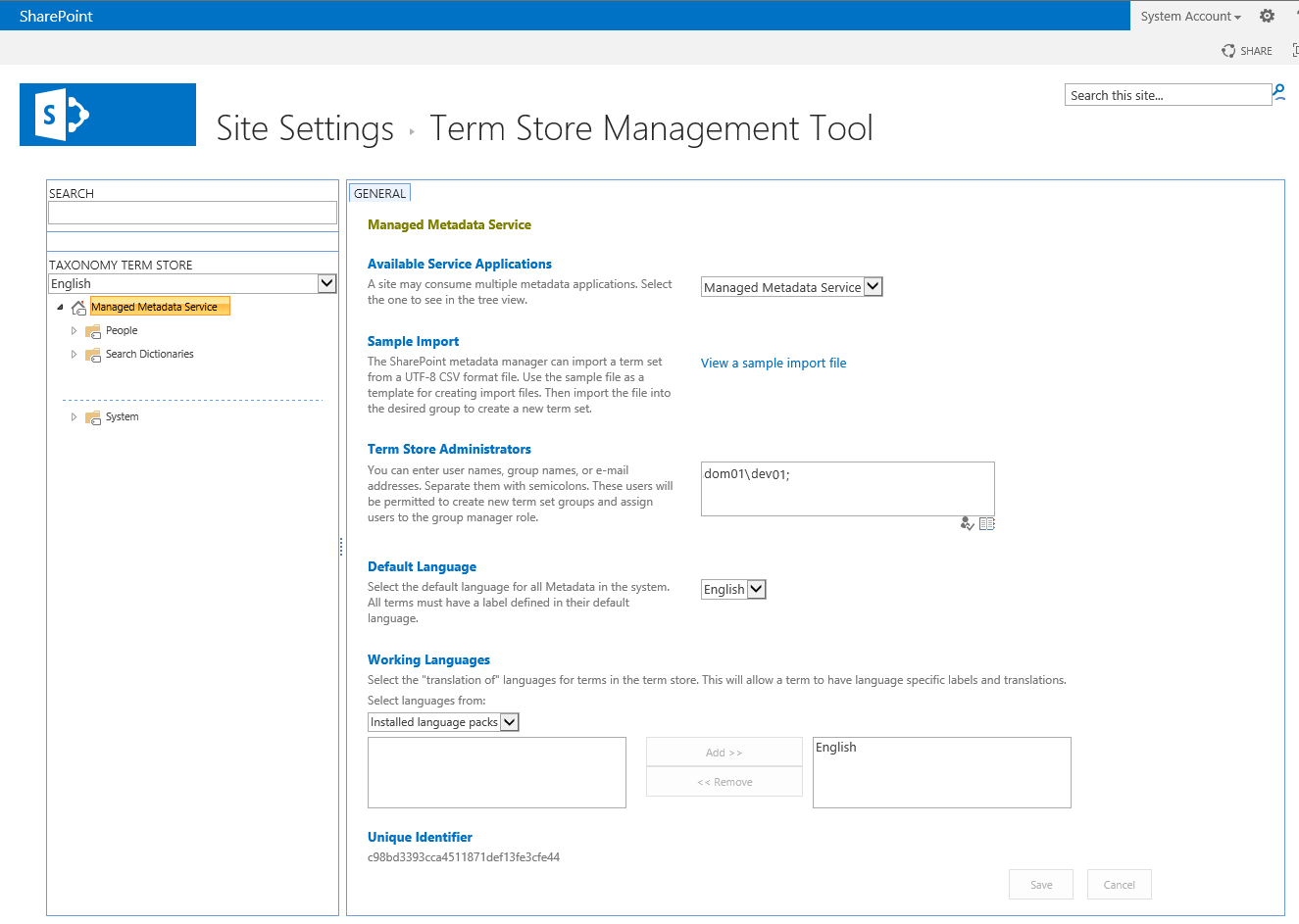The width and height of the screenshot is (1299, 924).
Task: Click the available languages list box
Action: tap(497, 773)
